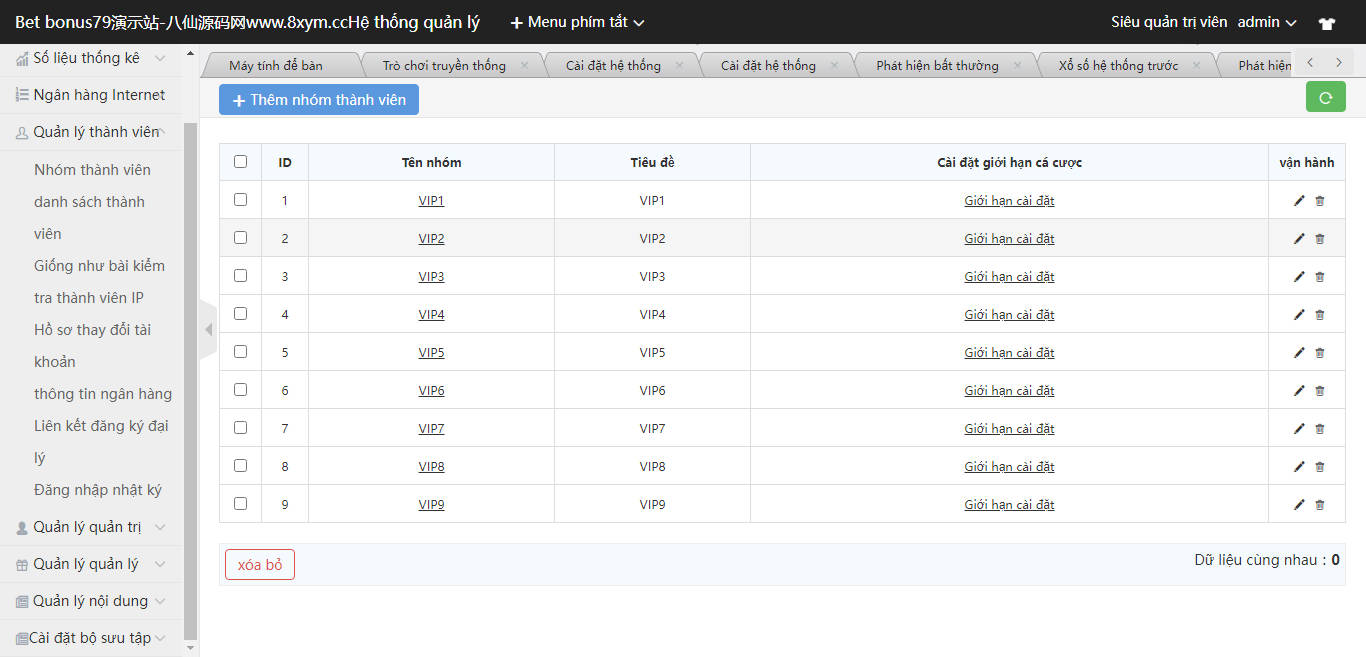Viewport: 1366px width, 657px height.
Task: Open thông tin ngân hàng sidebar item
Action: coord(103,394)
